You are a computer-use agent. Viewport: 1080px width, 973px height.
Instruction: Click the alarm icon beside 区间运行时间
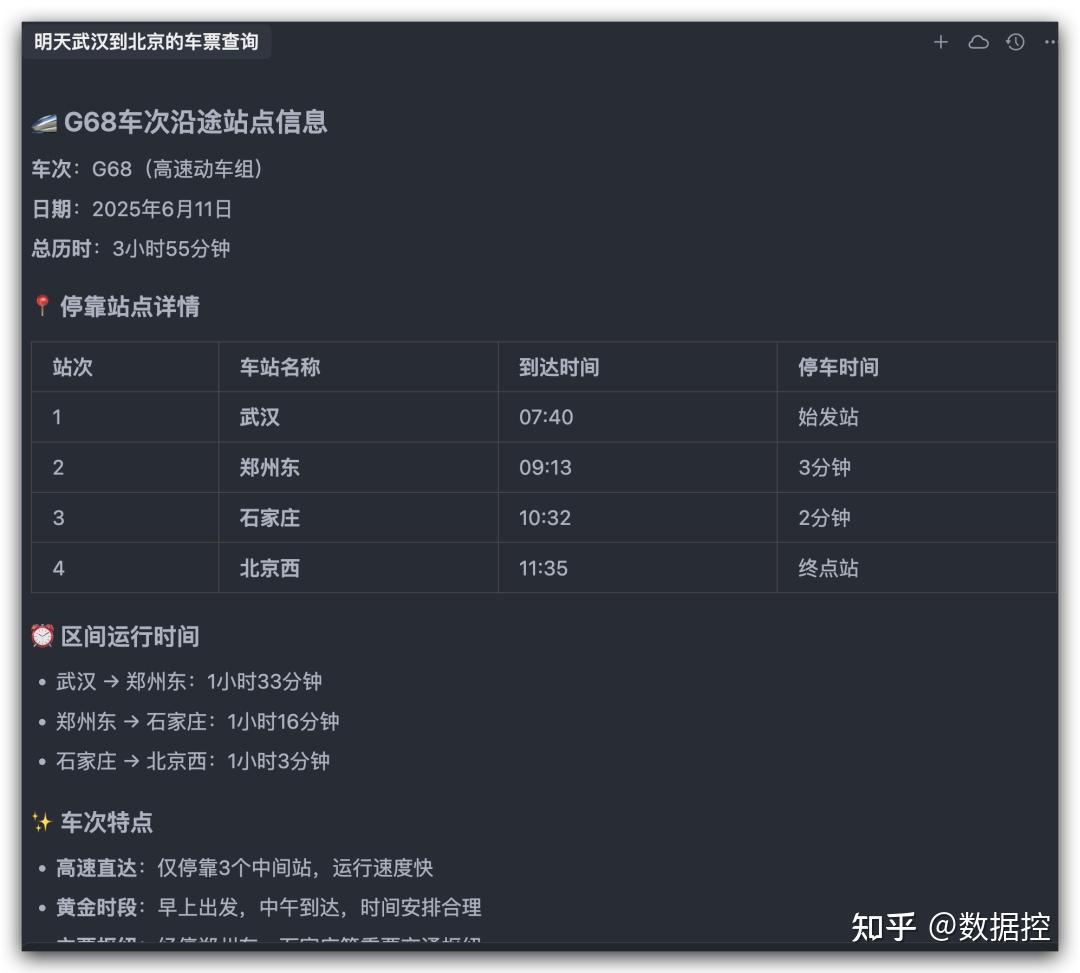click(x=41, y=636)
